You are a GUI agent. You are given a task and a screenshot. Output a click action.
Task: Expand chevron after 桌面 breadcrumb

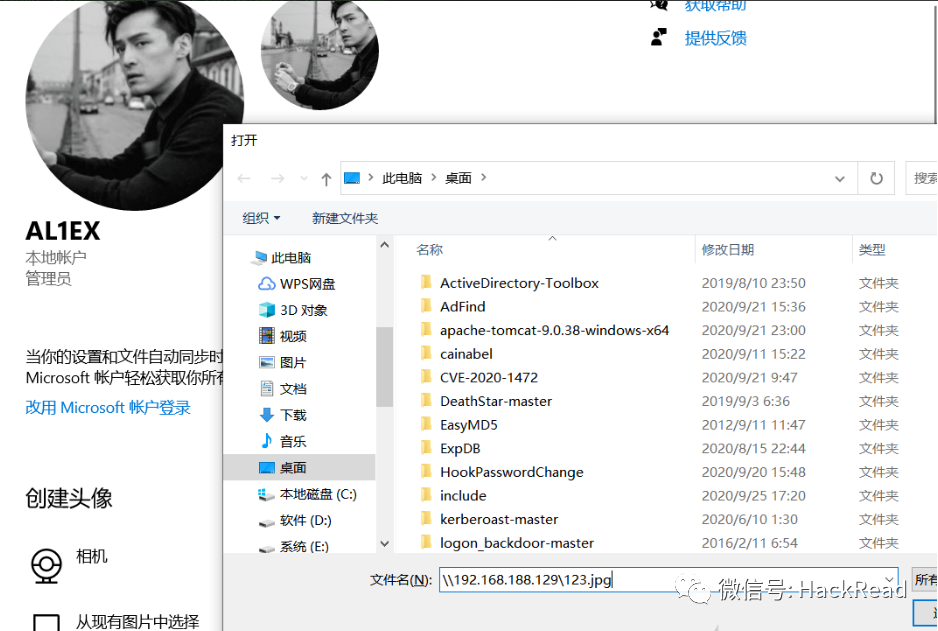(x=483, y=178)
